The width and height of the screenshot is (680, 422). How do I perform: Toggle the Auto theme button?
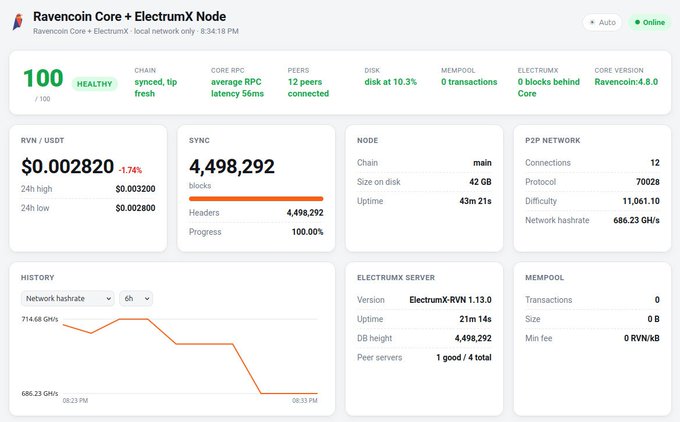[x=602, y=23]
